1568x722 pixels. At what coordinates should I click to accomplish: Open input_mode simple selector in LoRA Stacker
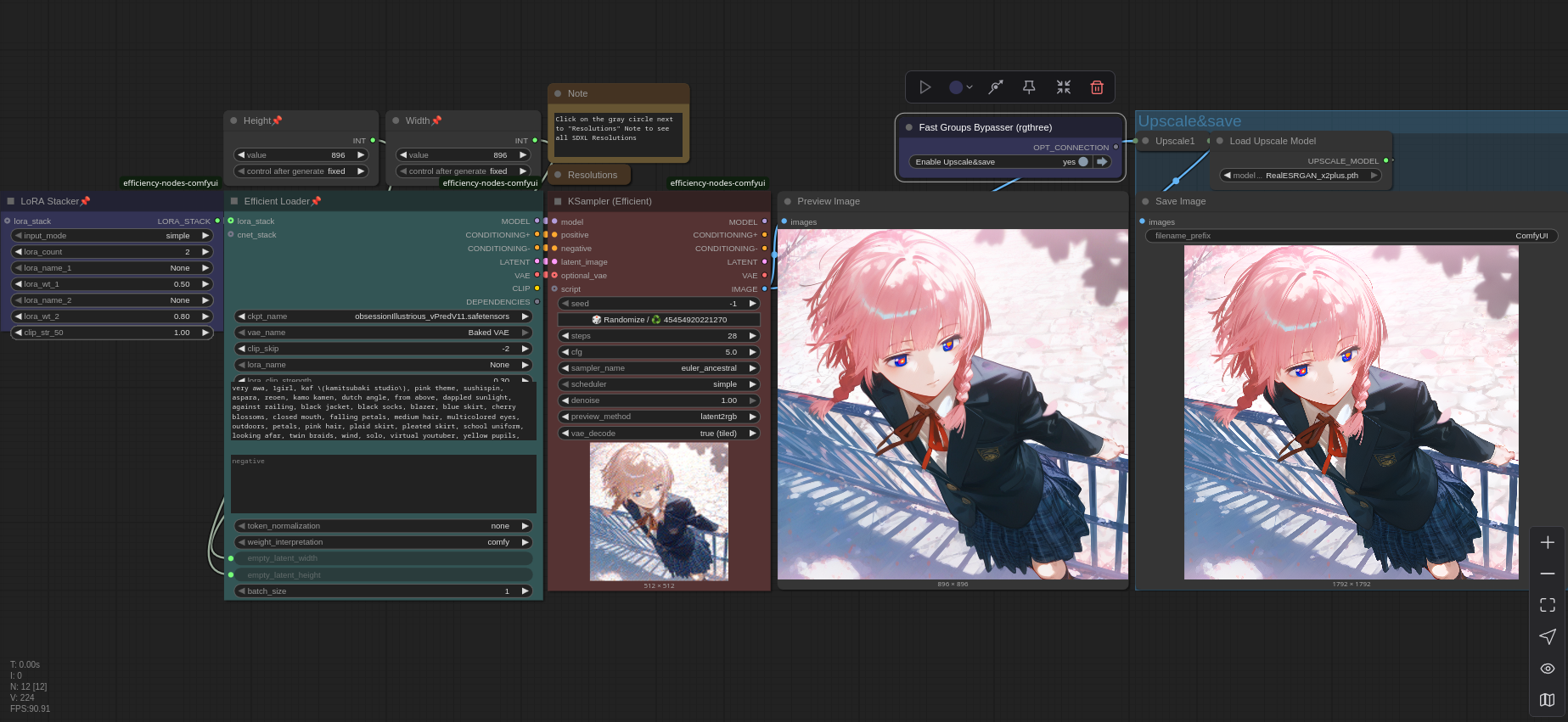(x=111, y=236)
